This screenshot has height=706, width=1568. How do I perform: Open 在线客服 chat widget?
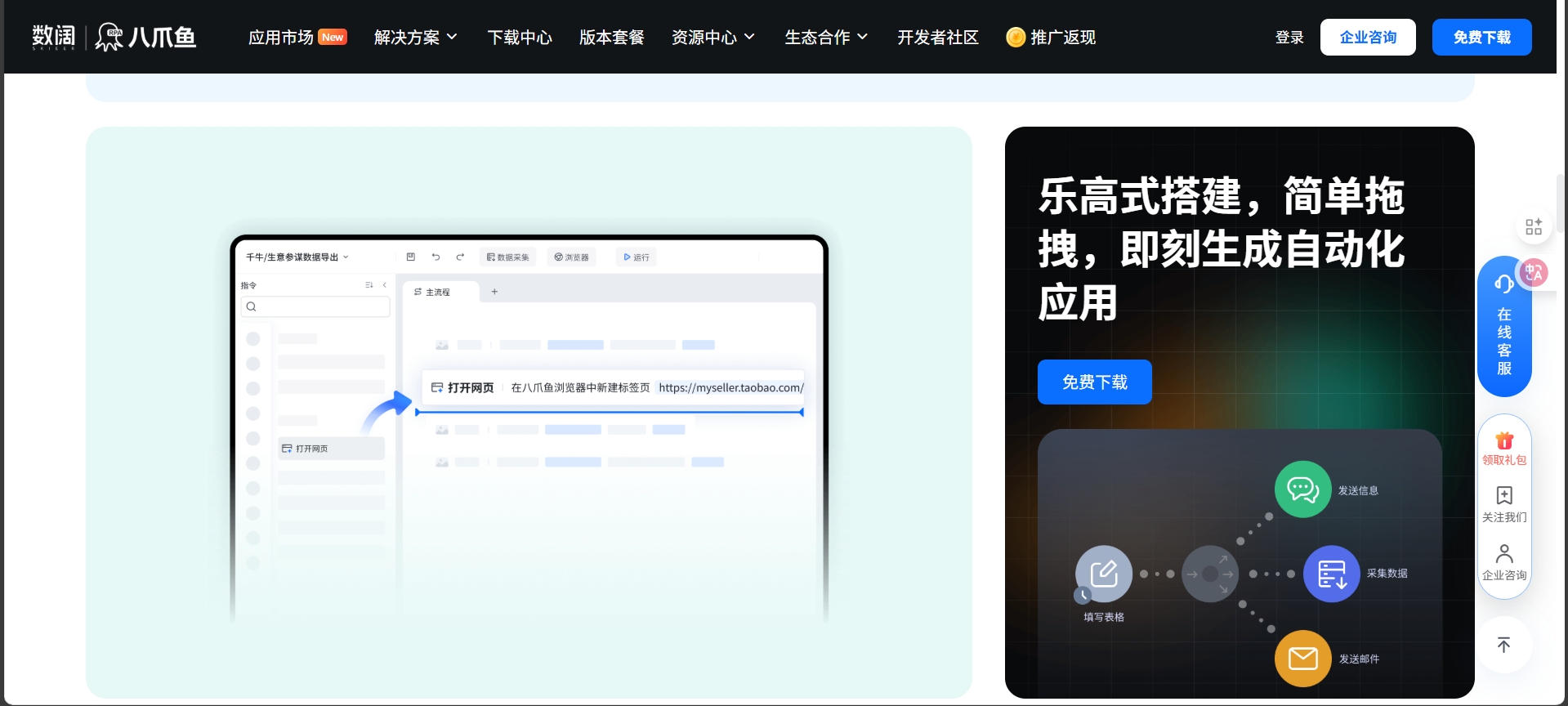point(1503,327)
